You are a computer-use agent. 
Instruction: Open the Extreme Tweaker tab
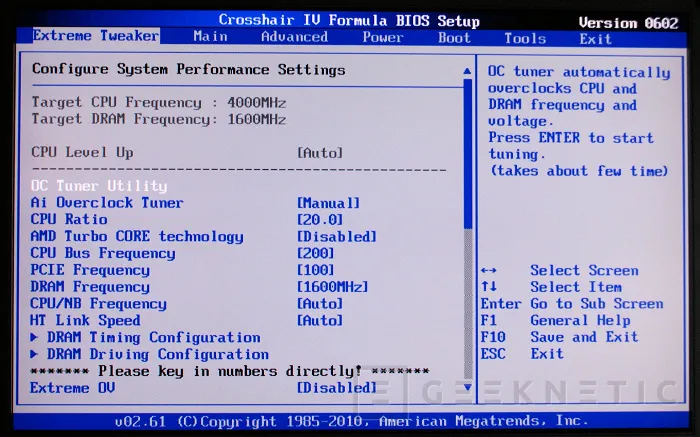click(x=96, y=36)
